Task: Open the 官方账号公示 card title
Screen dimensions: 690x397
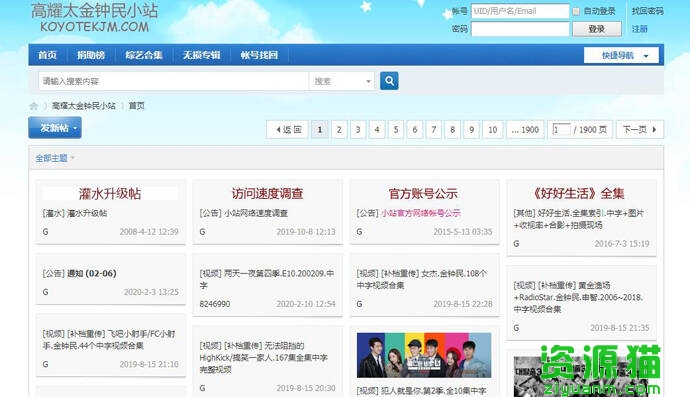Action: pos(423,194)
